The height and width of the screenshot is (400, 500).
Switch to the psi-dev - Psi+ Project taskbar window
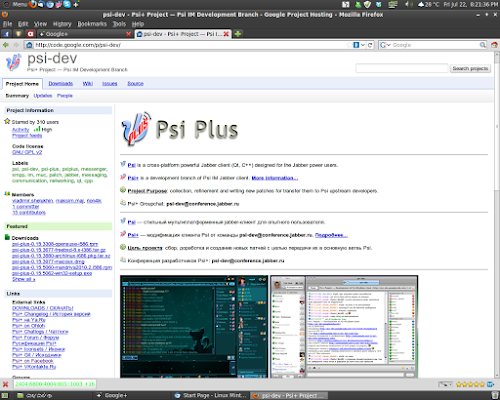pos(289,395)
